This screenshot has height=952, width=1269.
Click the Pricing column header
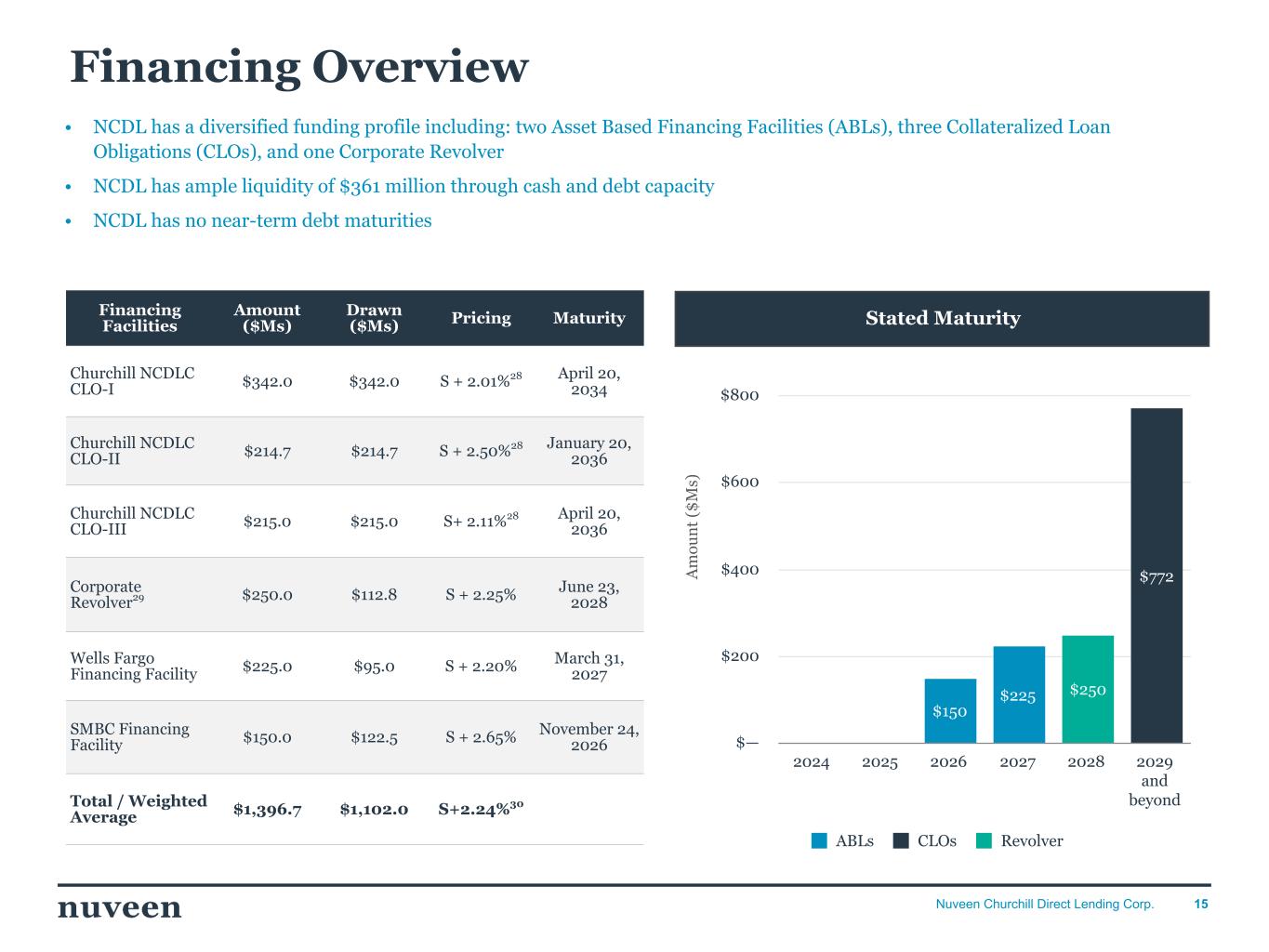[x=481, y=318]
